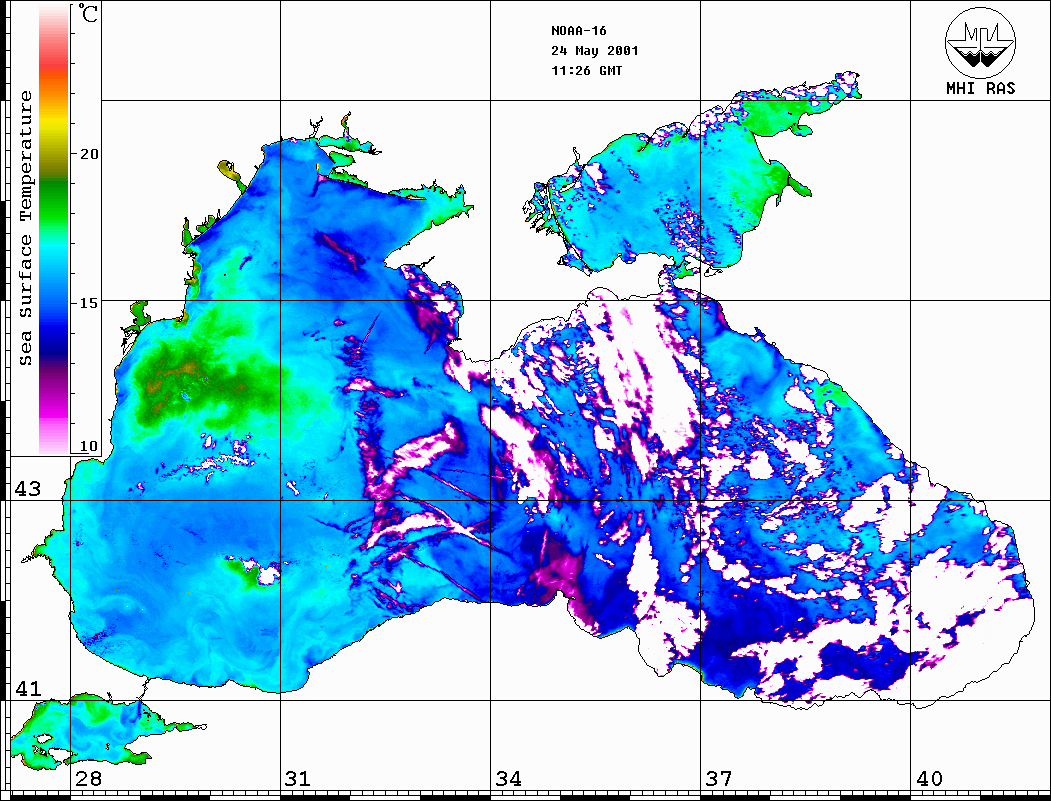Click the '10' value on temperature scale

[x=88, y=446]
